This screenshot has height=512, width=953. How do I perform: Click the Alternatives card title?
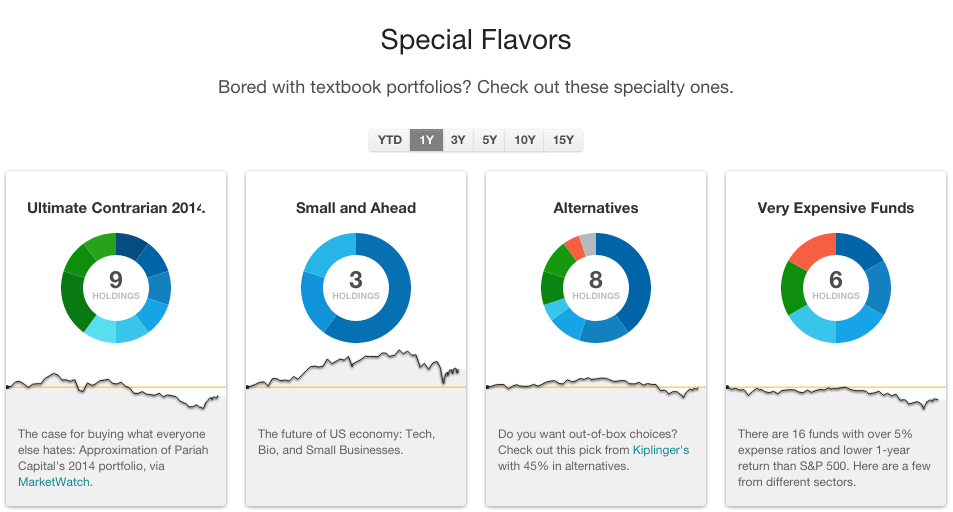click(596, 208)
